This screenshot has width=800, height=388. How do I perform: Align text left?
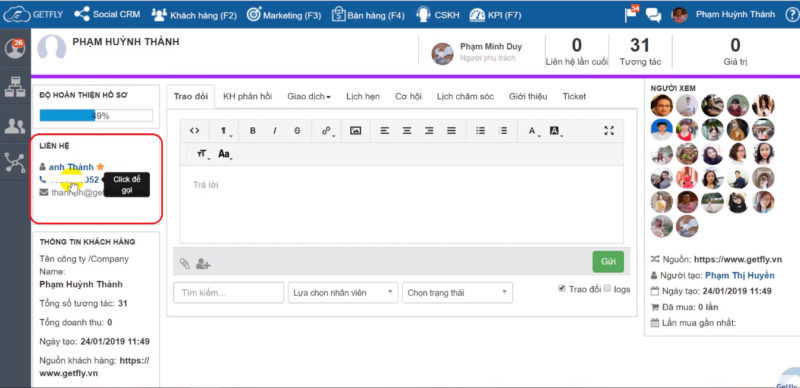(385, 131)
